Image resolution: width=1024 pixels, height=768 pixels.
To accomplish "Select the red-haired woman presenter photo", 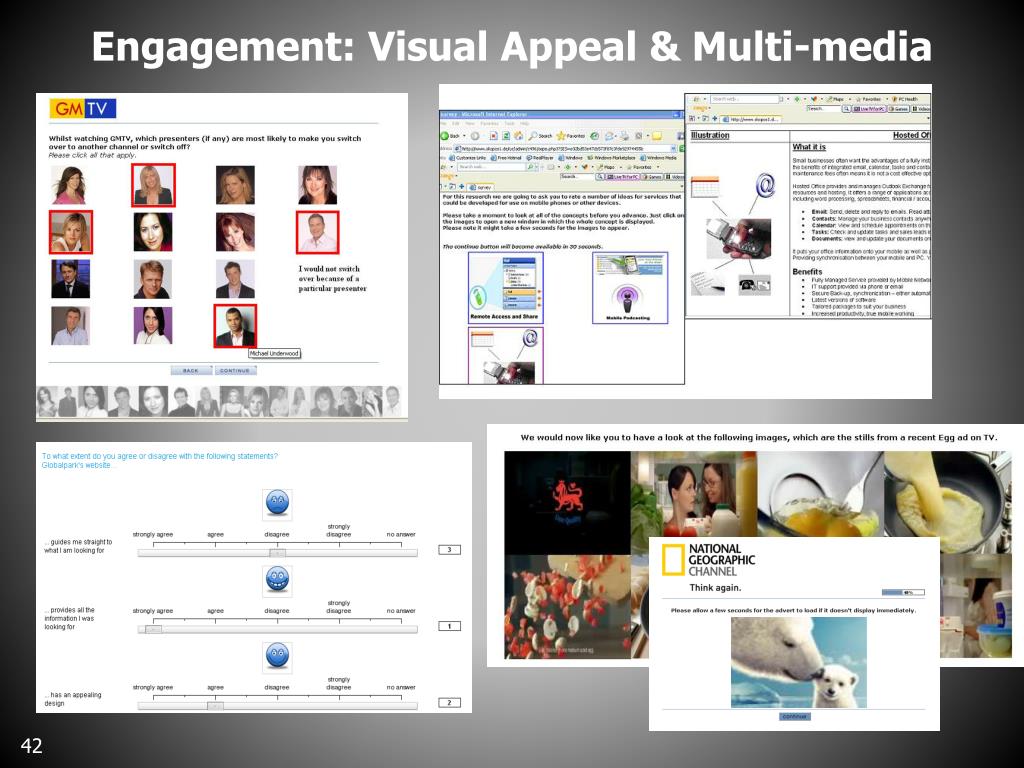I will pyautogui.click(x=235, y=232).
